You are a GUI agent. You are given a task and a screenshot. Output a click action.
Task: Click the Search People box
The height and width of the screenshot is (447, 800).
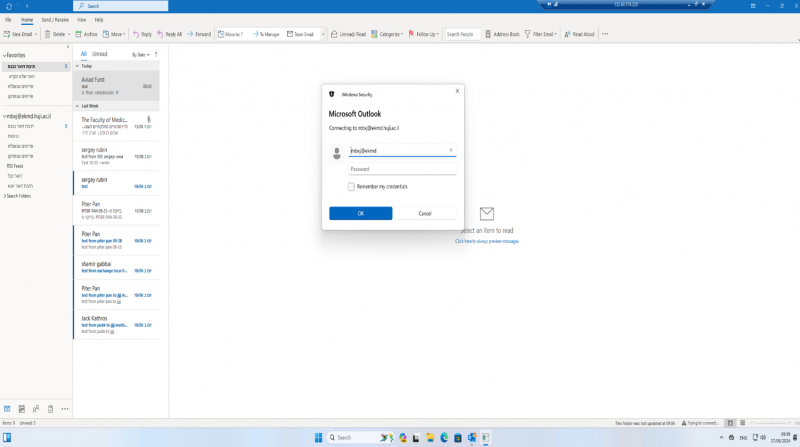click(x=462, y=34)
